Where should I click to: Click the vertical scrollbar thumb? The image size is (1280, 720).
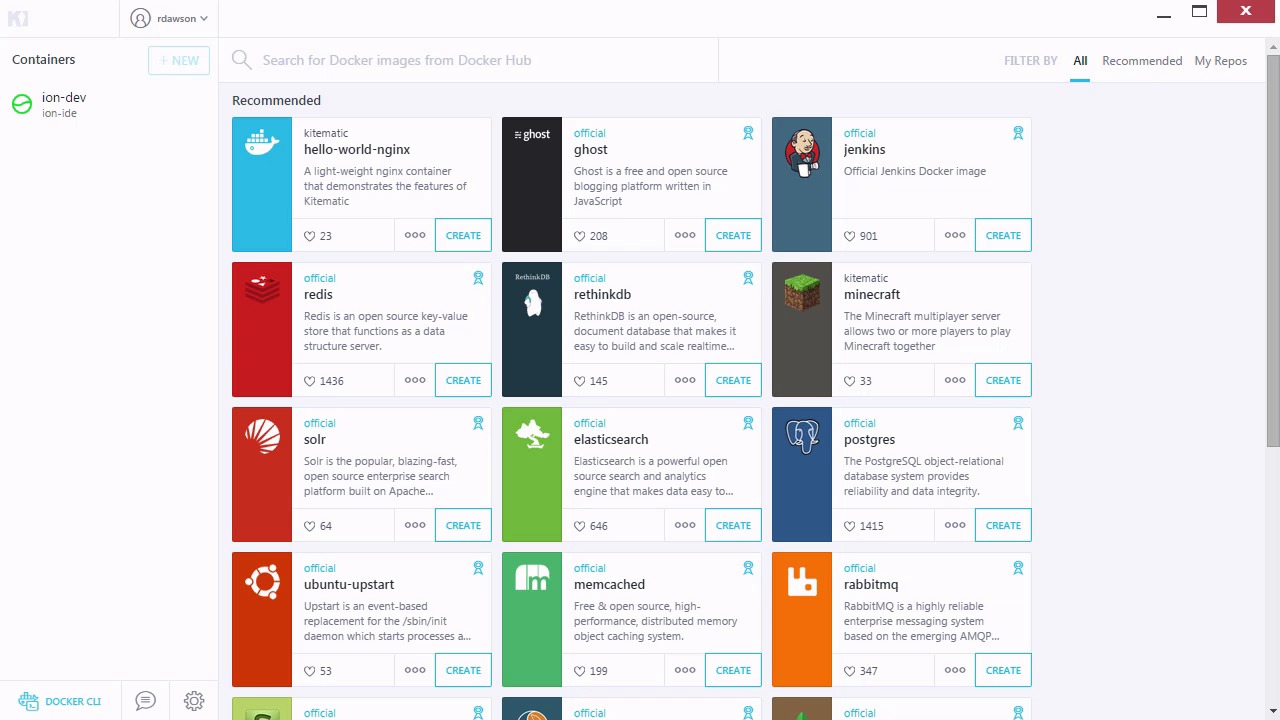[1273, 250]
